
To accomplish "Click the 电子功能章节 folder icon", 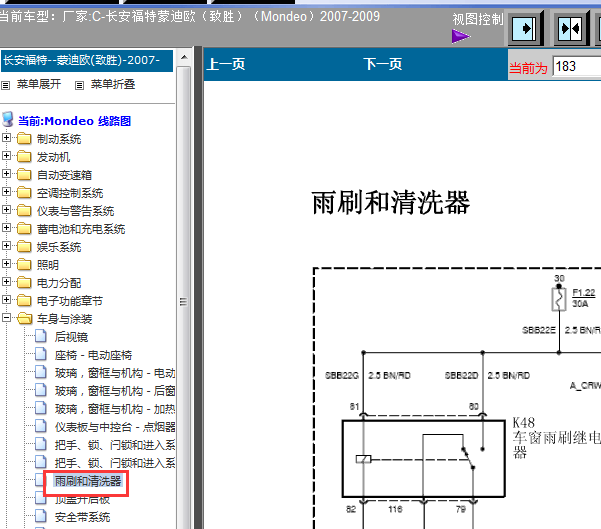I will coord(24,301).
